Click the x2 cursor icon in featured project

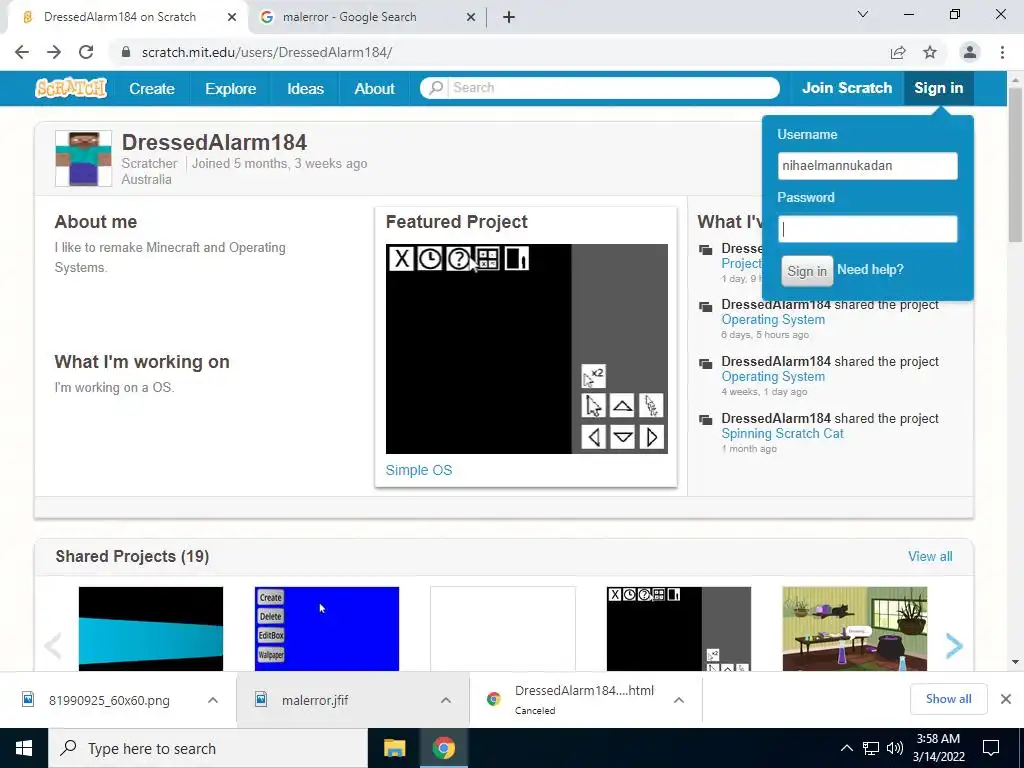coord(593,376)
